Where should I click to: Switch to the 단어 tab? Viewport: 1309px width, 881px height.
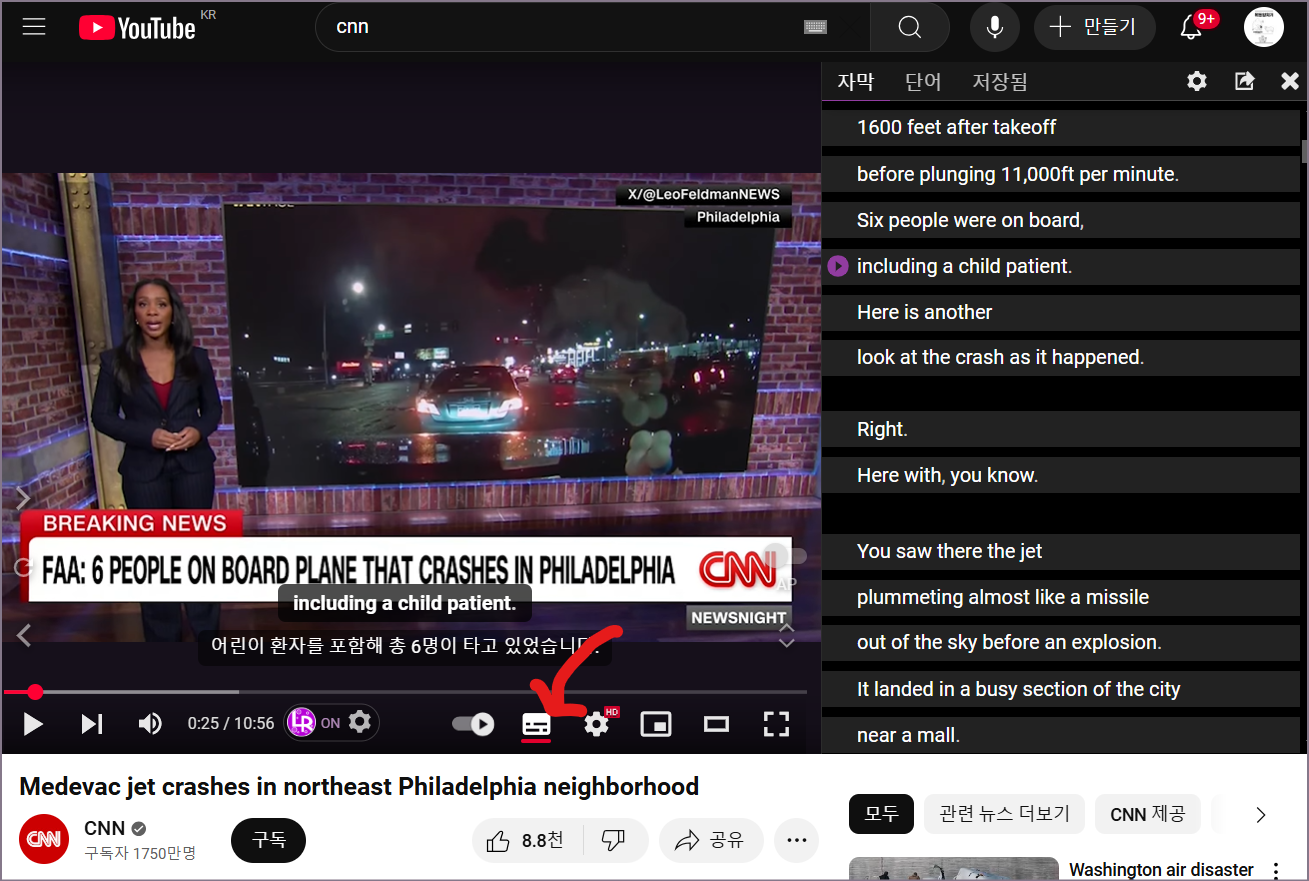point(923,82)
